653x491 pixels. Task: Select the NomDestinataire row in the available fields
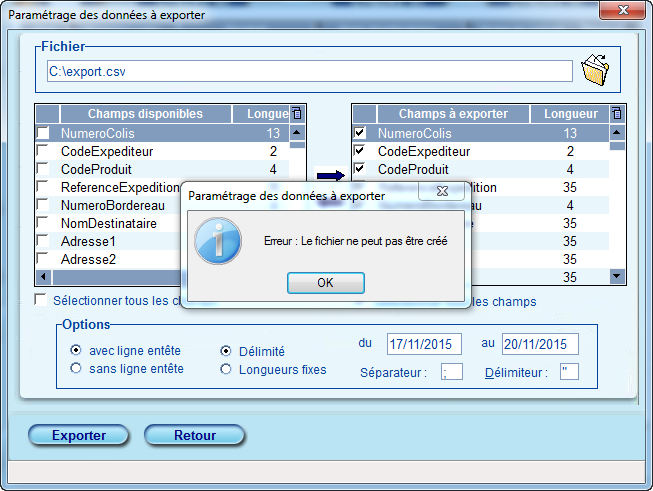click(x=109, y=223)
